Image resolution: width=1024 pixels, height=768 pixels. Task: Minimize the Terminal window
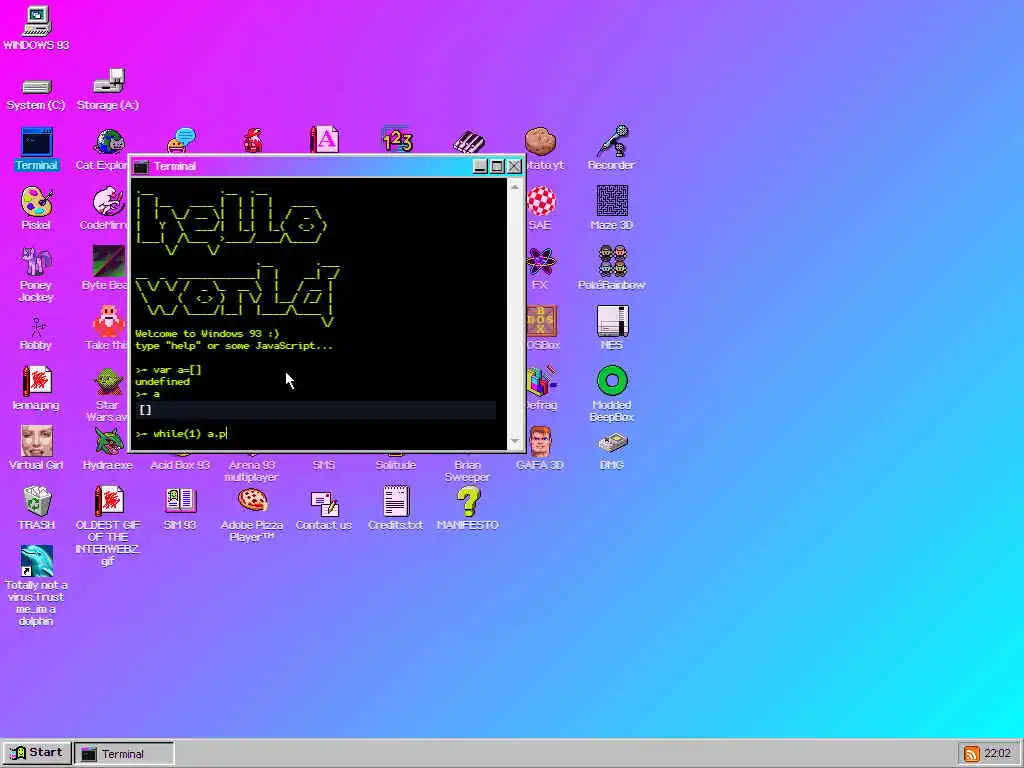point(480,167)
